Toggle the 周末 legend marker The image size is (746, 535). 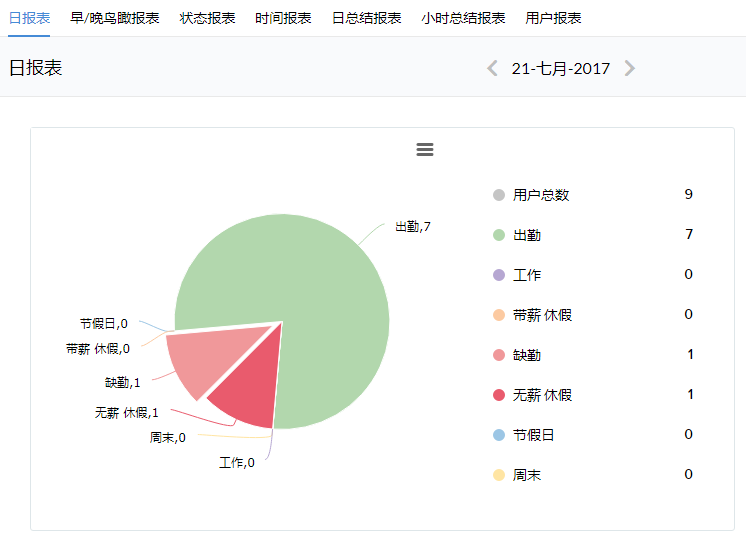pyautogui.click(x=499, y=475)
